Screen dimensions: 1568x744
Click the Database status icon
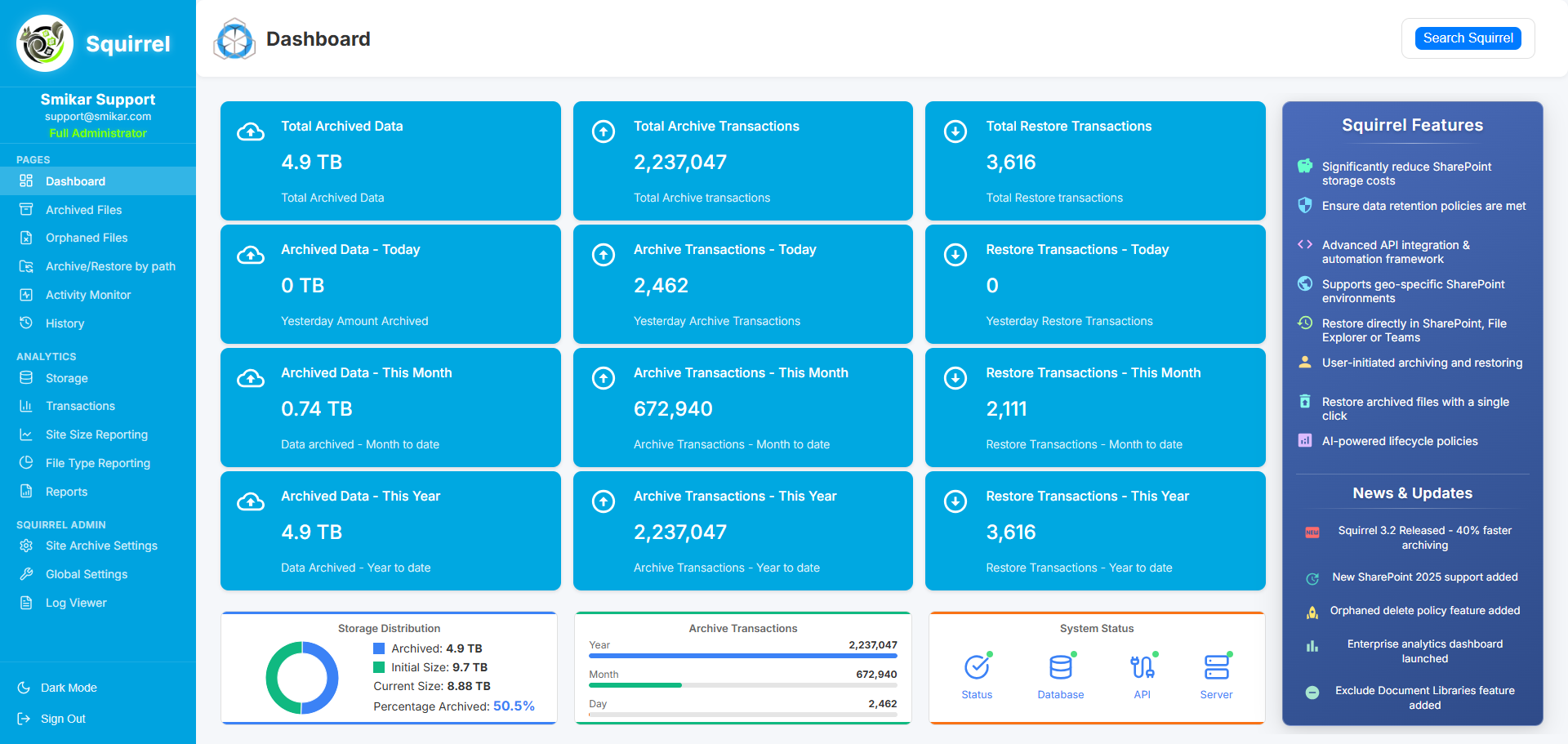(1060, 667)
